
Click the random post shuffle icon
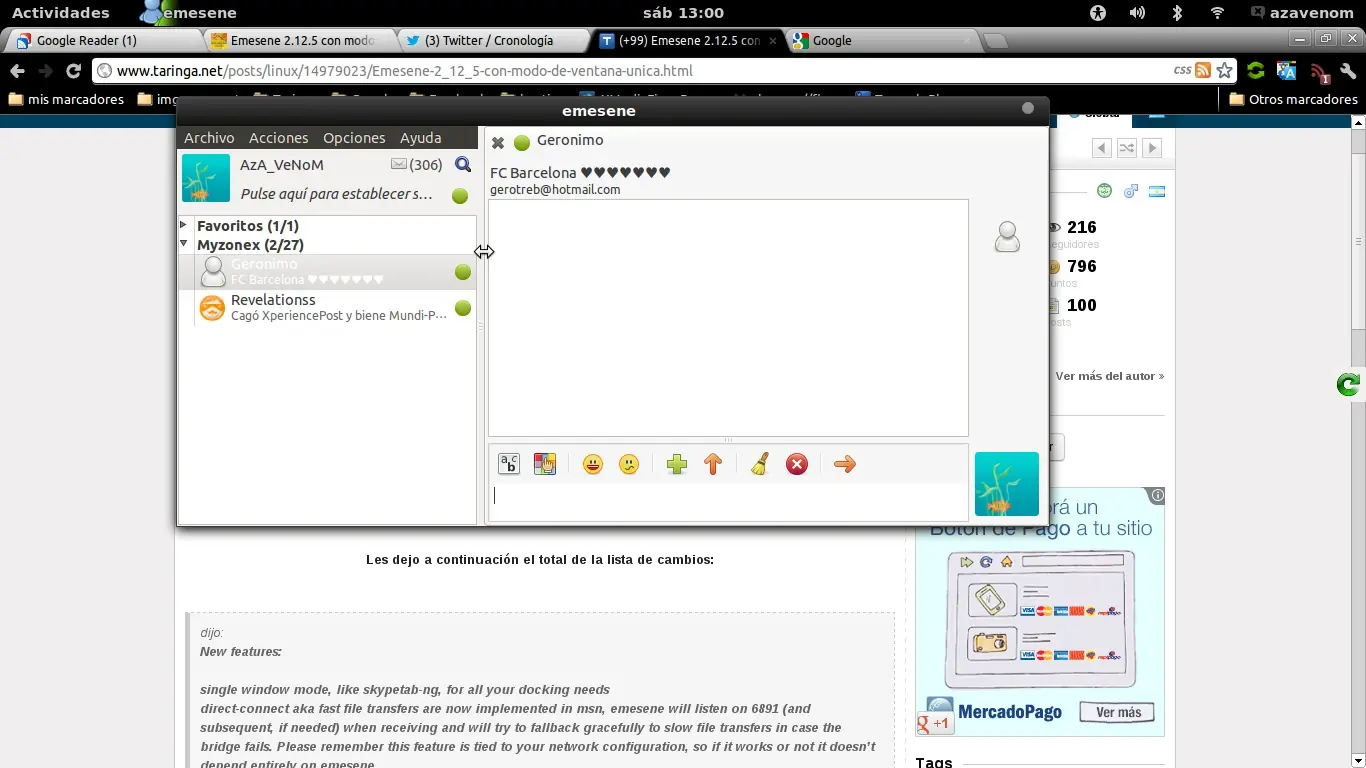click(1127, 148)
